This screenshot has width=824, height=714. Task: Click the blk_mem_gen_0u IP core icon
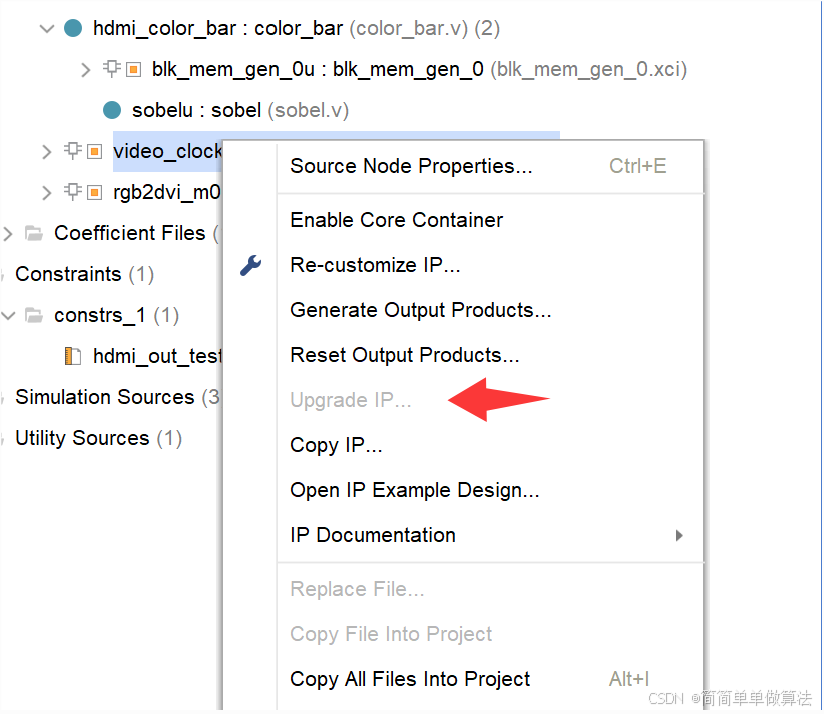click(x=122, y=69)
